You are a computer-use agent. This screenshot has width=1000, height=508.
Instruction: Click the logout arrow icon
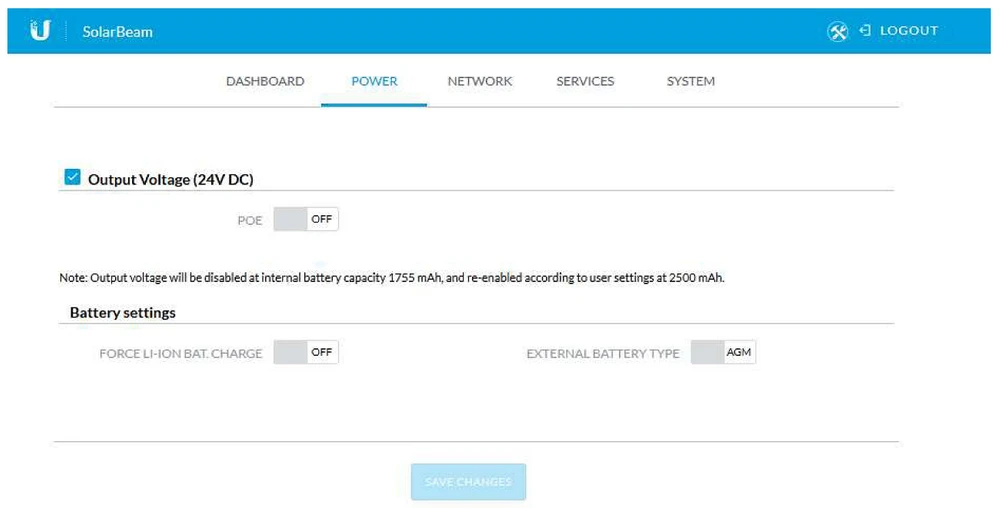[865, 31]
